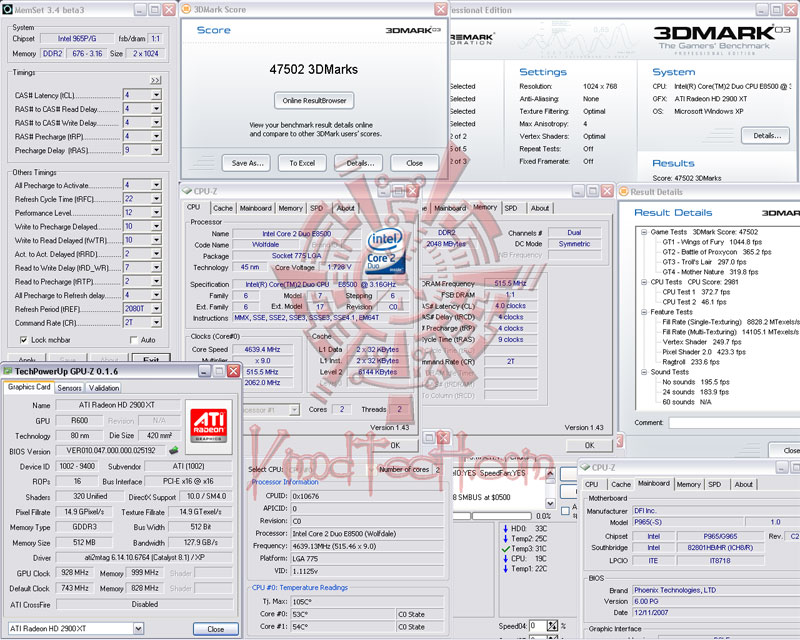Image resolution: width=800 pixels, height=640 pixels.
Task: Click the log scrollbar down arrow beside SMBUS text
Action: [x=550, y=503]
